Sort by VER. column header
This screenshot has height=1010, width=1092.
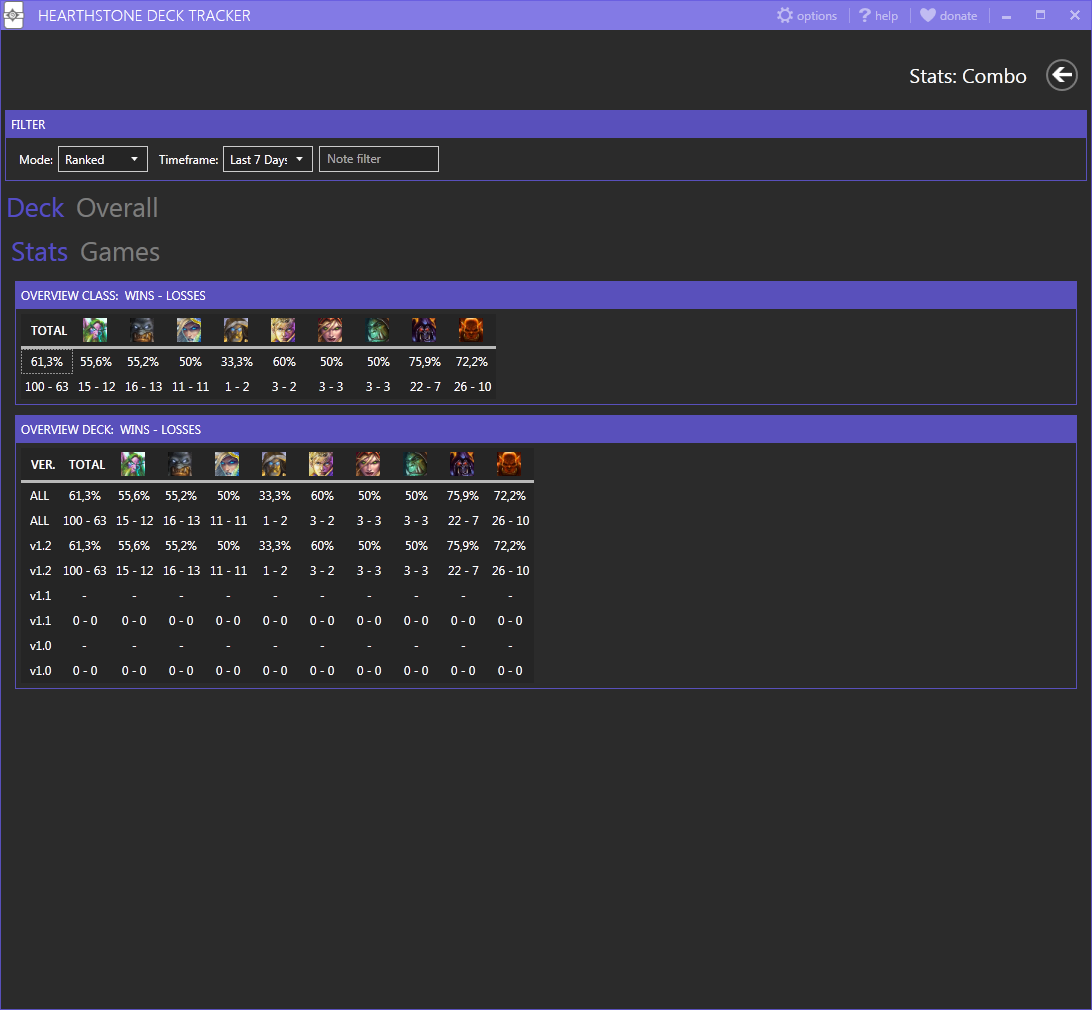(43, 464)
